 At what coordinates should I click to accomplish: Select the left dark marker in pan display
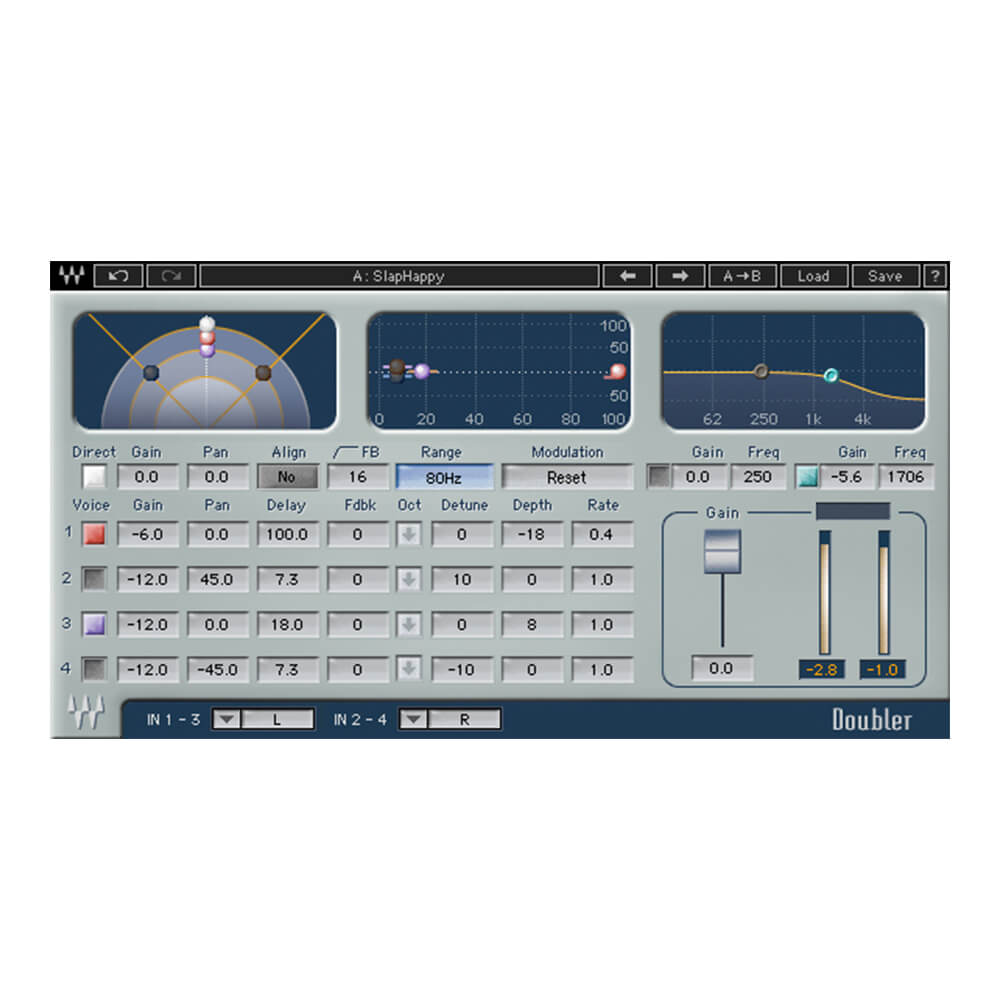151,372
